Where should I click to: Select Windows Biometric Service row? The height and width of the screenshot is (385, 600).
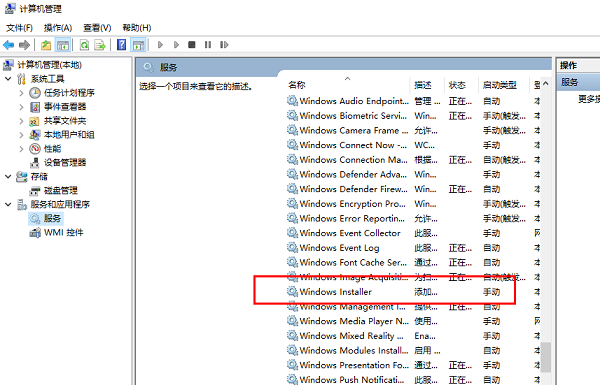412,116
